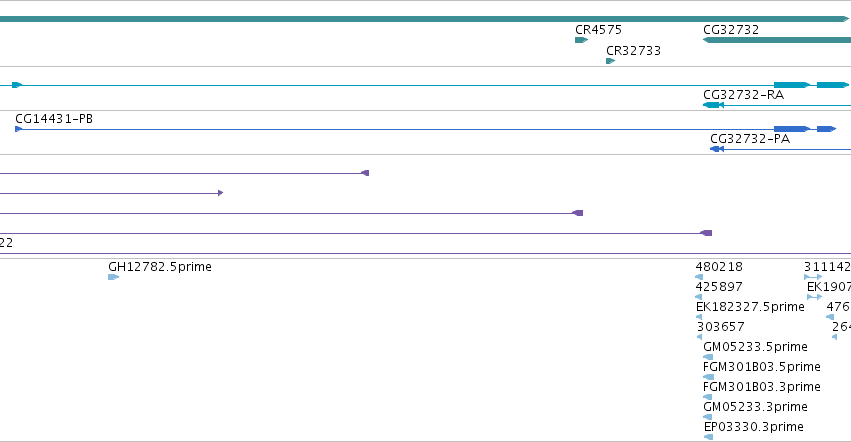Image resolution: width=851 pixels, height=442 pixels.
Task: Select the 303657 feature arrow
Action: click(700, 337)
